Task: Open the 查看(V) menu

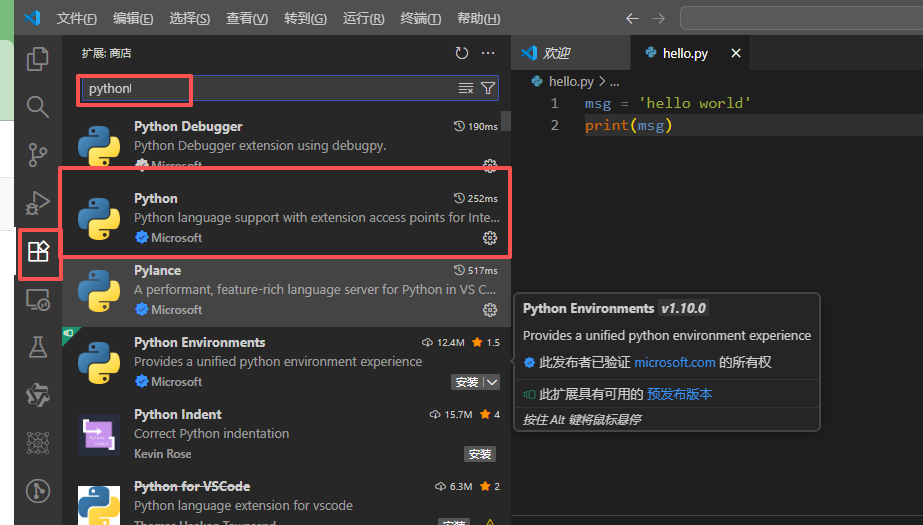Action: pos(247,18)
